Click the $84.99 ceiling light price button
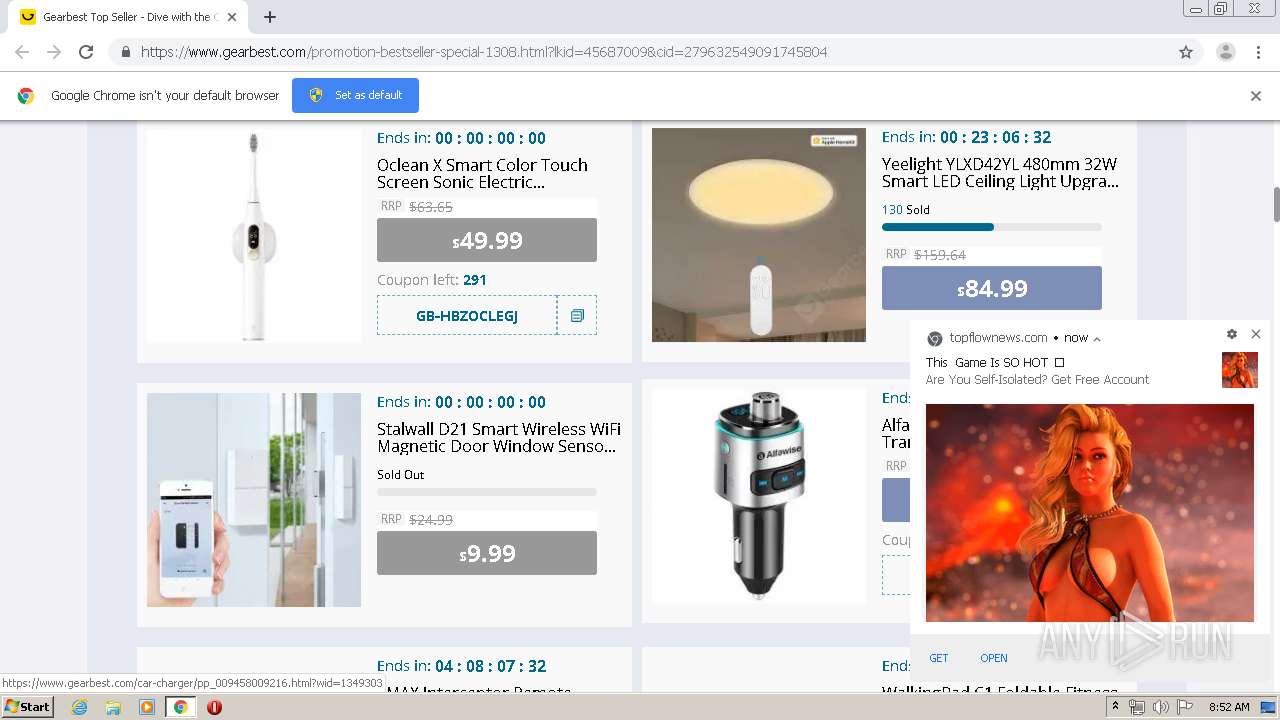Viewport: 1280px width, 720px height. (x=992, y=288)
